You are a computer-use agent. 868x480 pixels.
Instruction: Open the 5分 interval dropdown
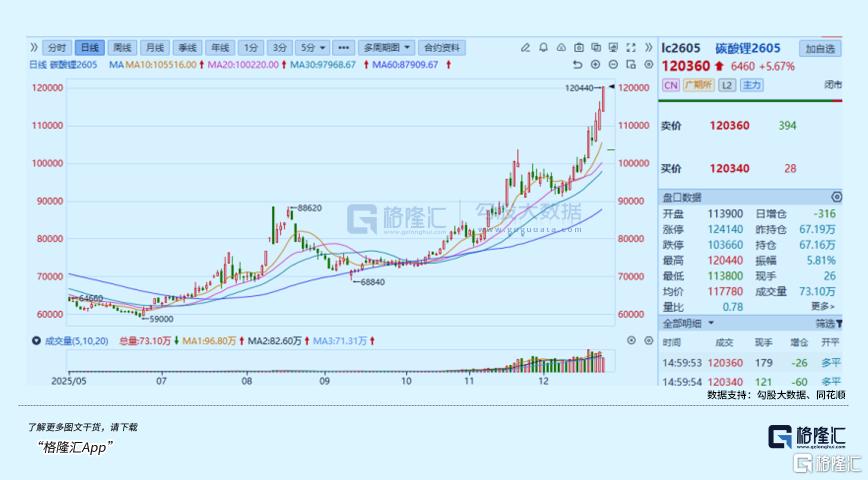pos(313,47)
